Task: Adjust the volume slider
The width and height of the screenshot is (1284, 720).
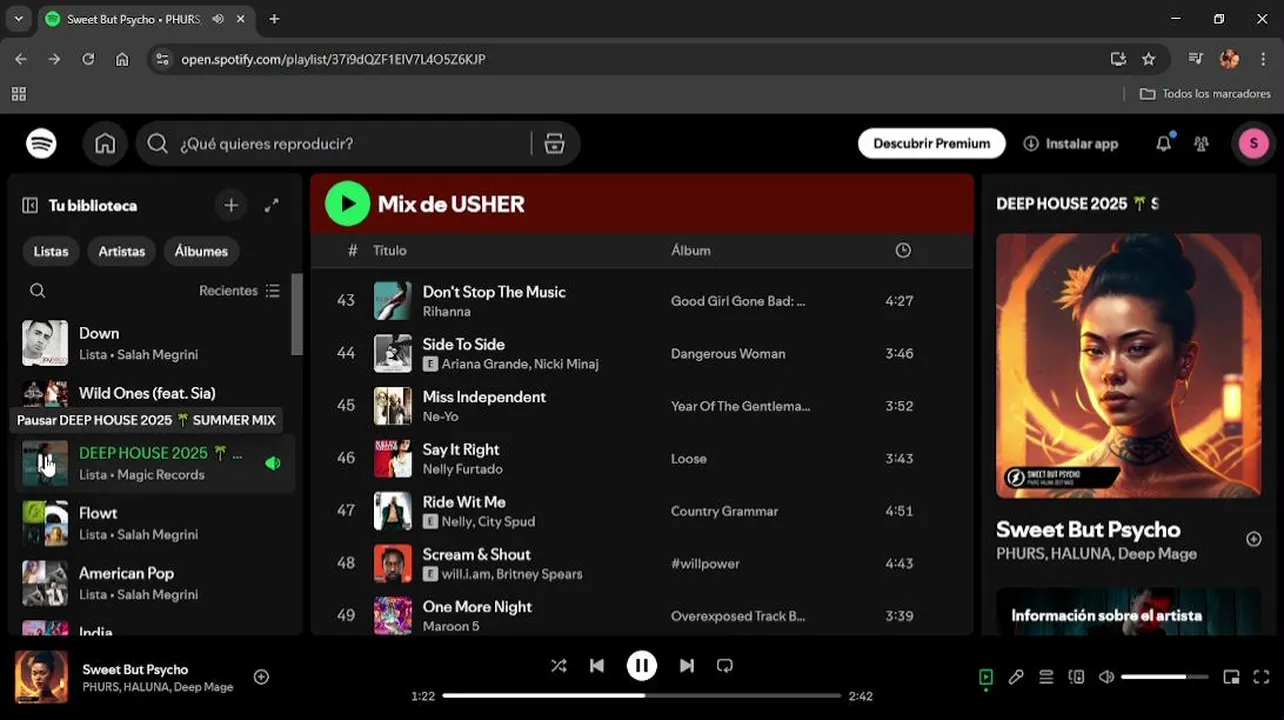Action: 1167,677
